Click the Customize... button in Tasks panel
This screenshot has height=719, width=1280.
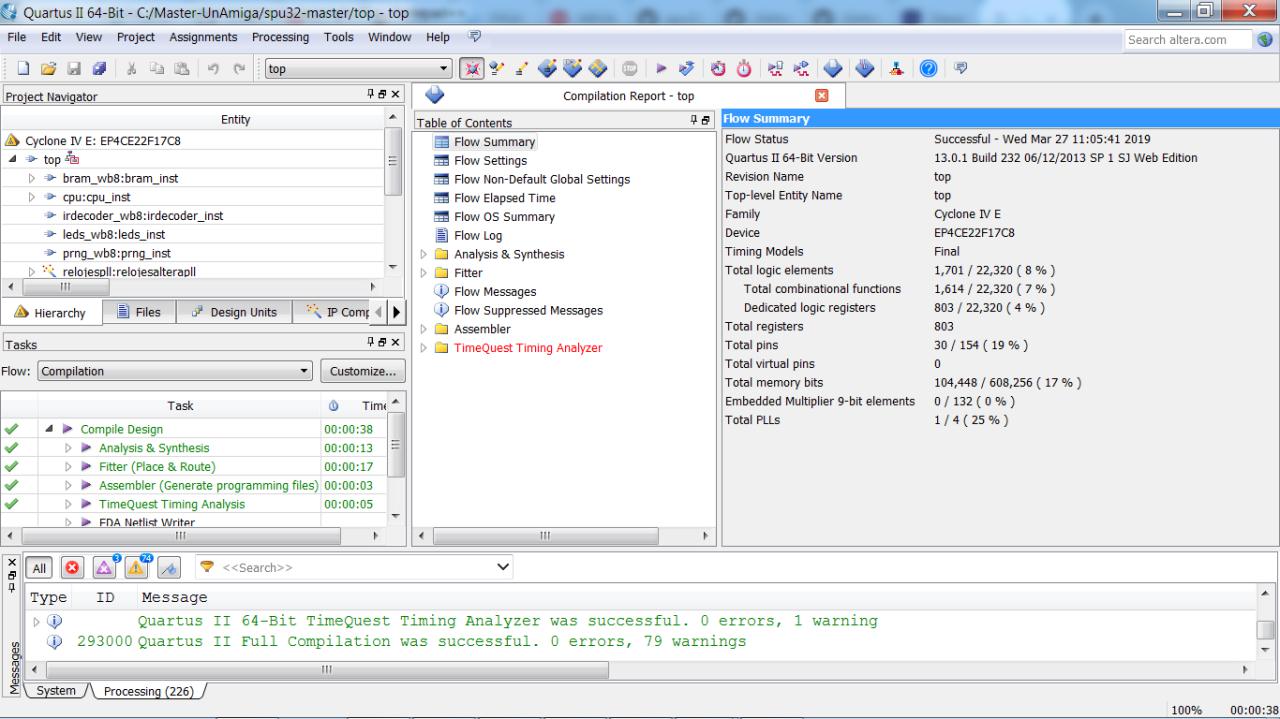pos(362,371)
